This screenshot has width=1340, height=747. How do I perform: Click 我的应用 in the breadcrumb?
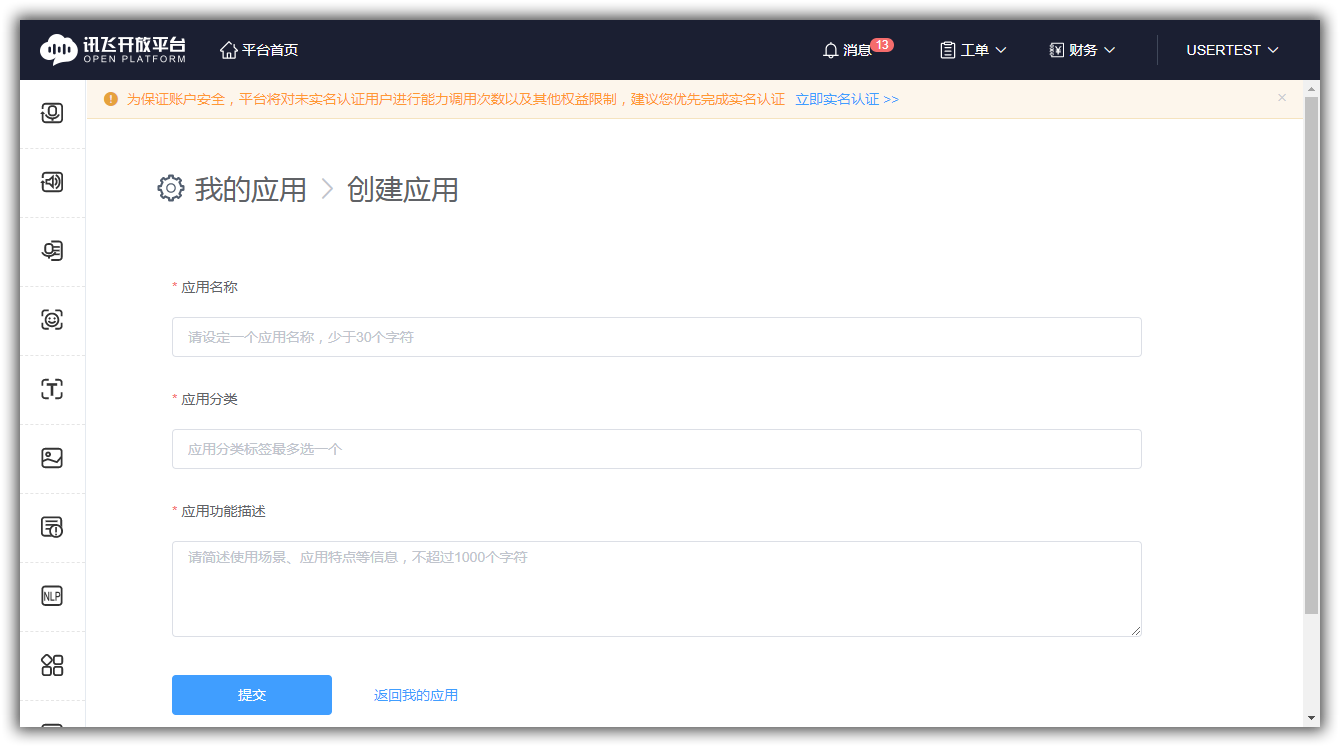pos(250,189)
